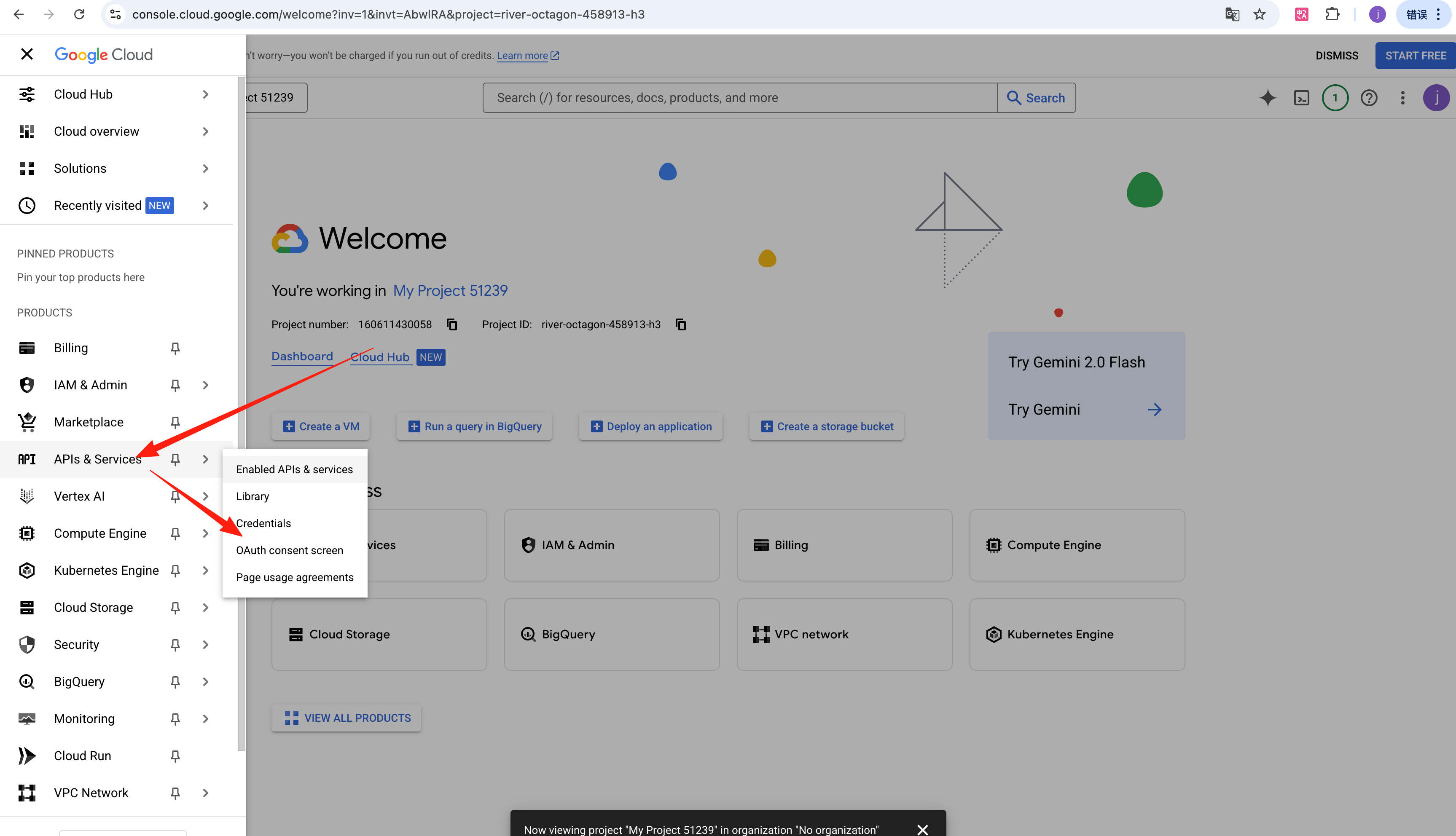
Task: Open Gemini AI sparkle icon in top bar
Action: (1268, 98)
